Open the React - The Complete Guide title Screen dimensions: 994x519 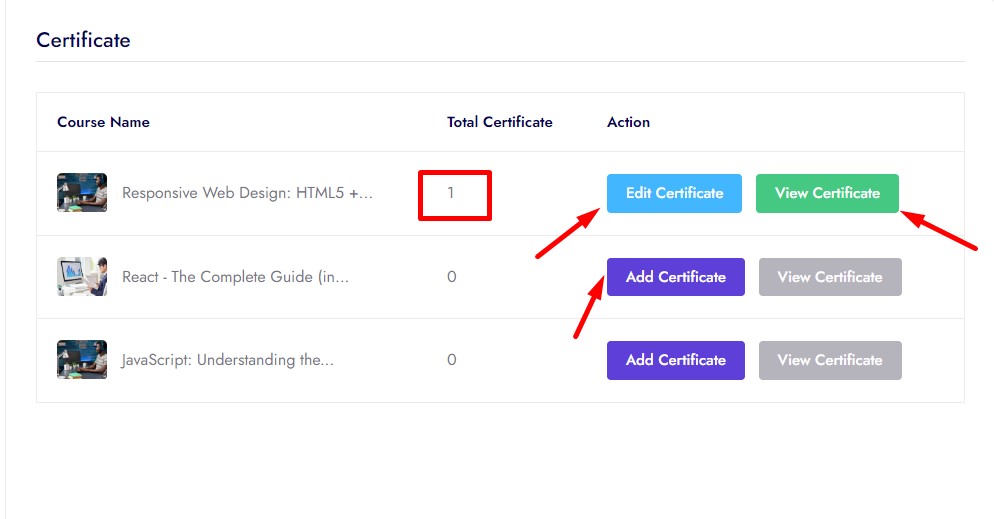pos(235,277)
